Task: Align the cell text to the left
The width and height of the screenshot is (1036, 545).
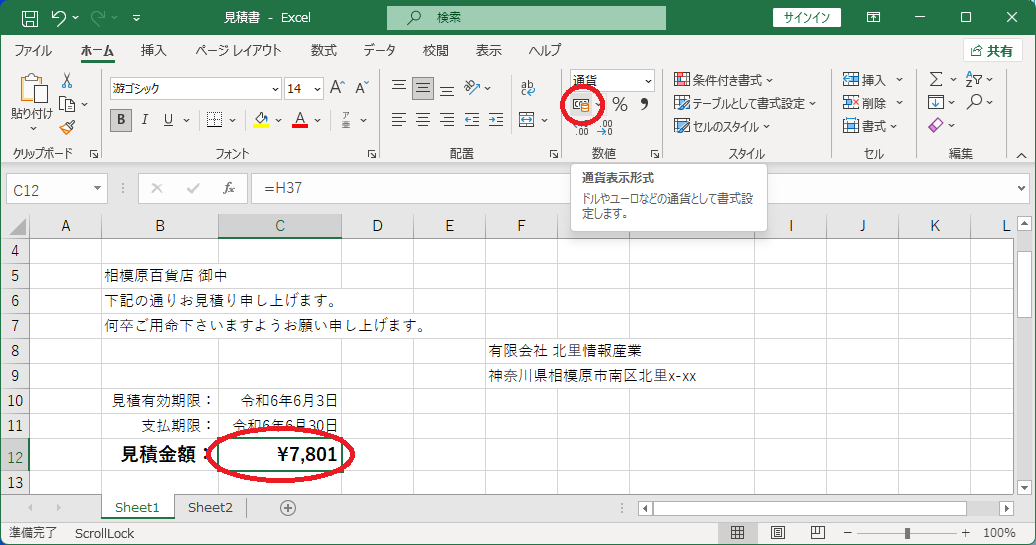Action: (x=398, y=120)
